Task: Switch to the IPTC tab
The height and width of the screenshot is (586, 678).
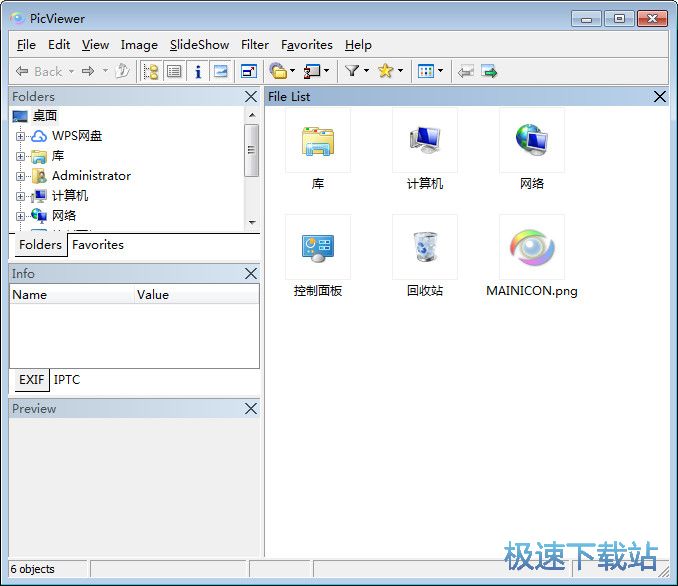Action: (x=67, y=380)
